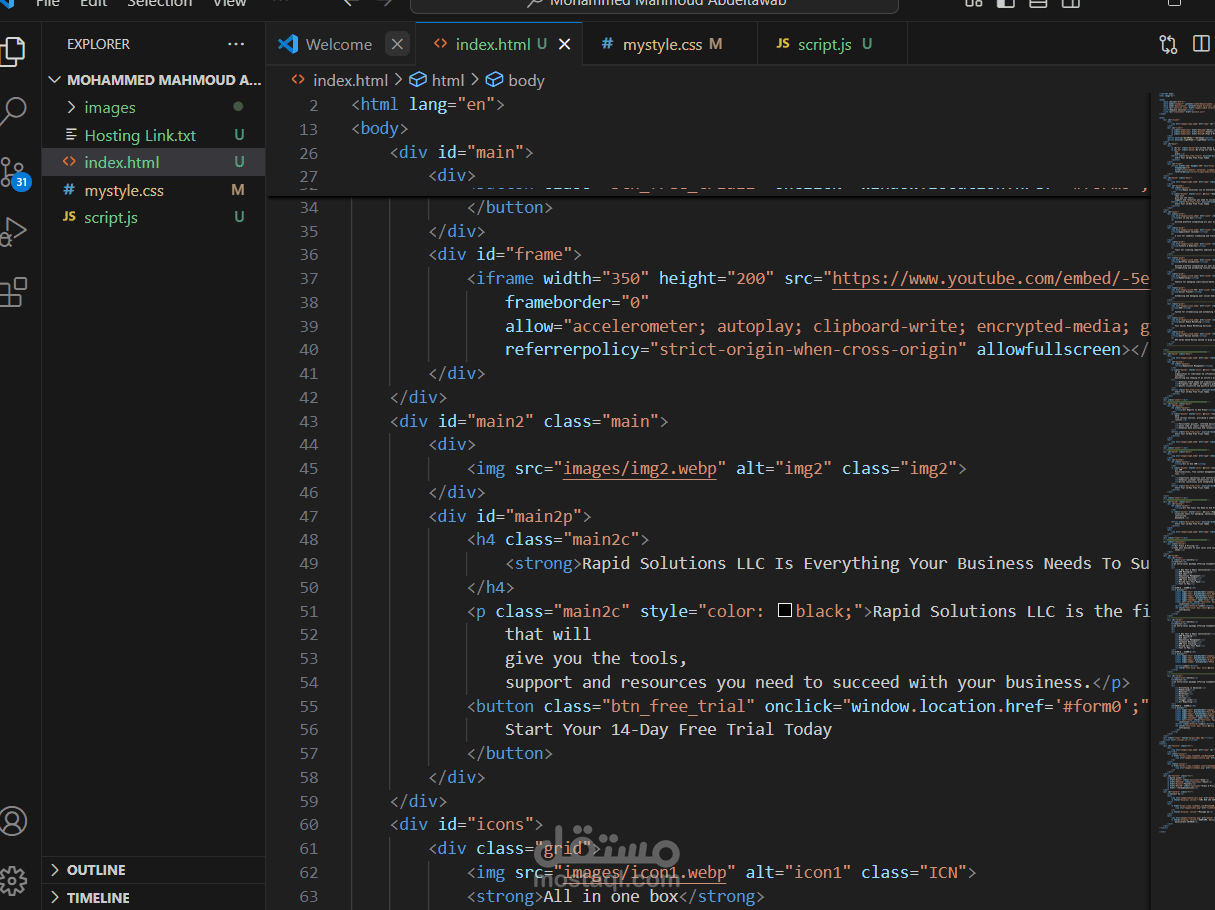Switch to the script.js editor tab
The width and height of the screenshot is (1215, 910).
coord(824,44)
